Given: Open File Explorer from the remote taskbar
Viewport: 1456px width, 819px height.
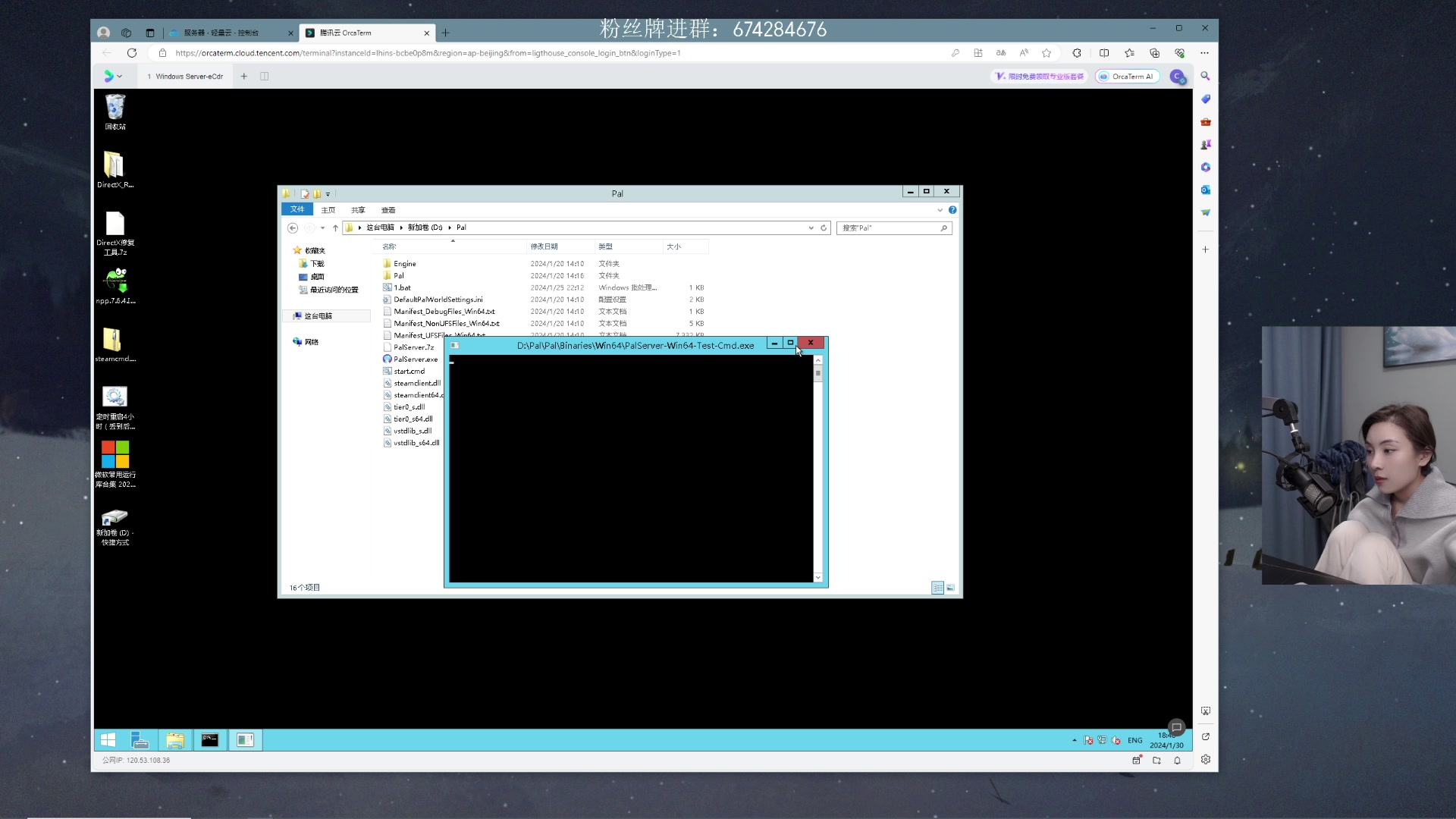Looking at the screenshot, I should (175, 740).
